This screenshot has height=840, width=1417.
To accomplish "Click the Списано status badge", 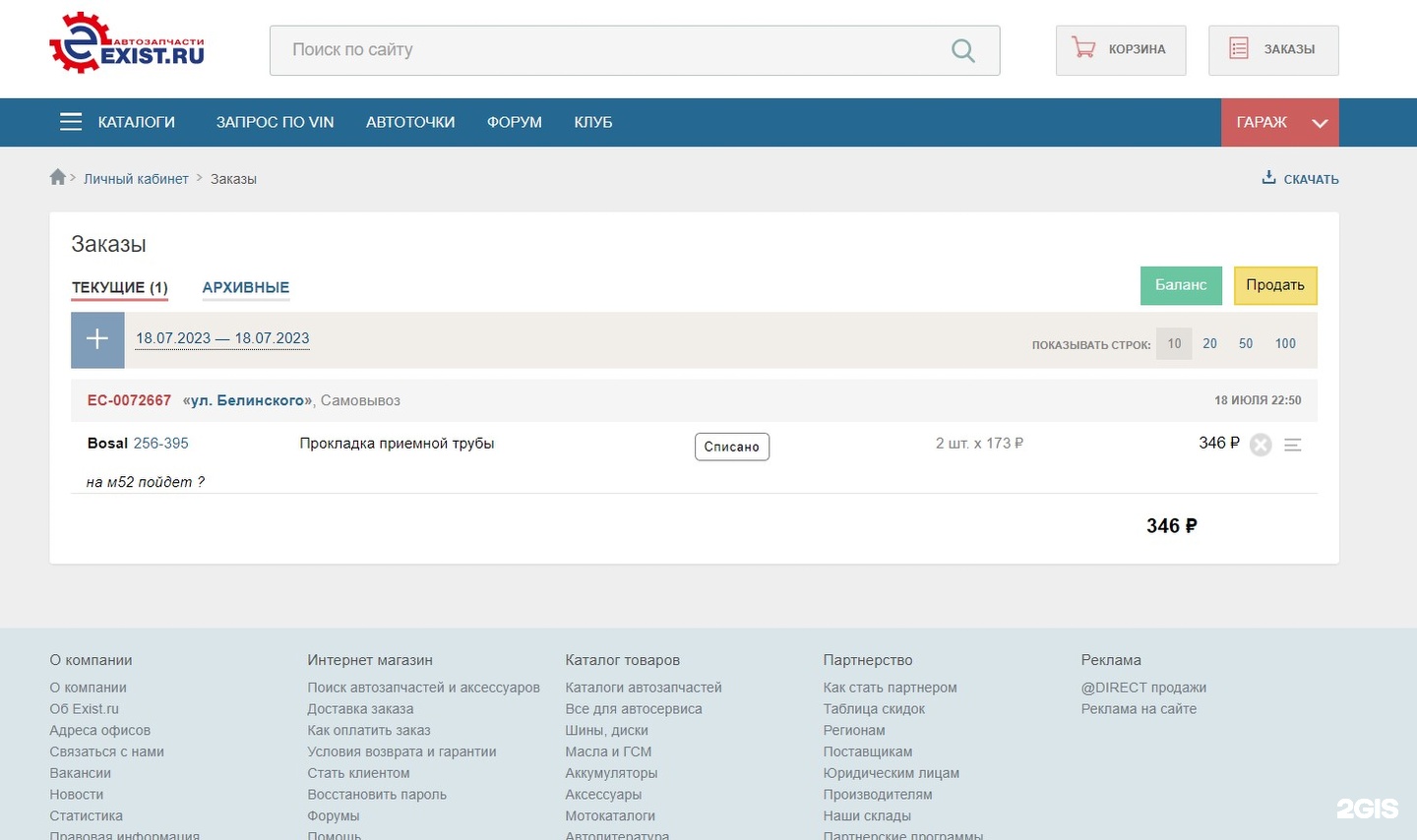I will tap(732, 447).
